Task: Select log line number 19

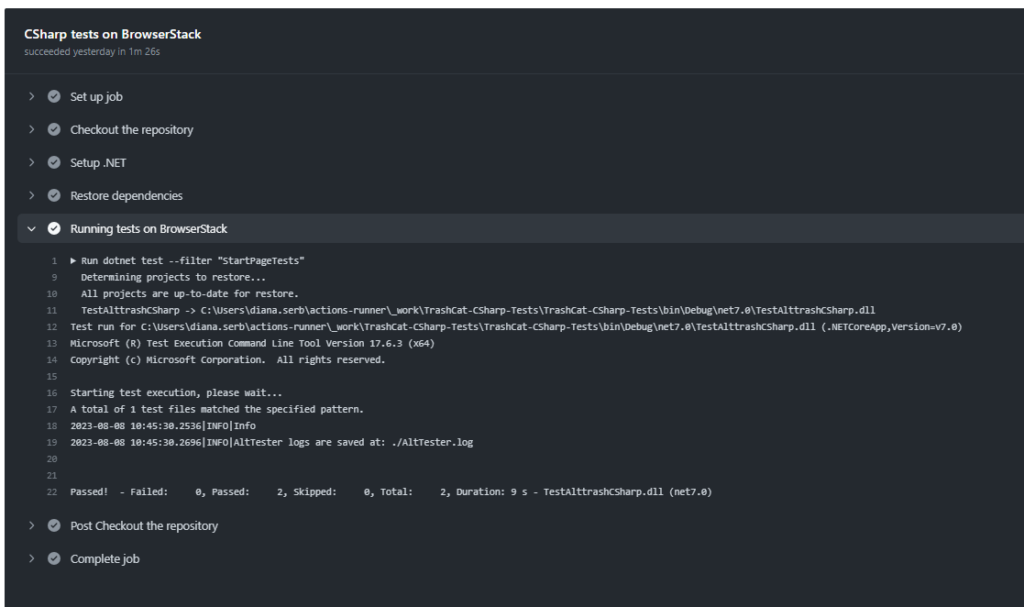Action: point(52,442)
